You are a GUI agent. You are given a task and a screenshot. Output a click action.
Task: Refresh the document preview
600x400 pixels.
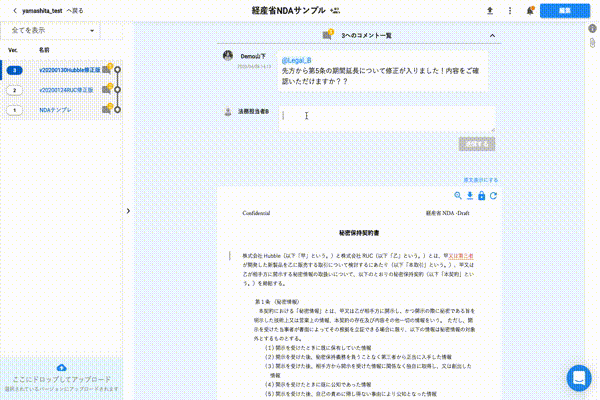(494, 196)
